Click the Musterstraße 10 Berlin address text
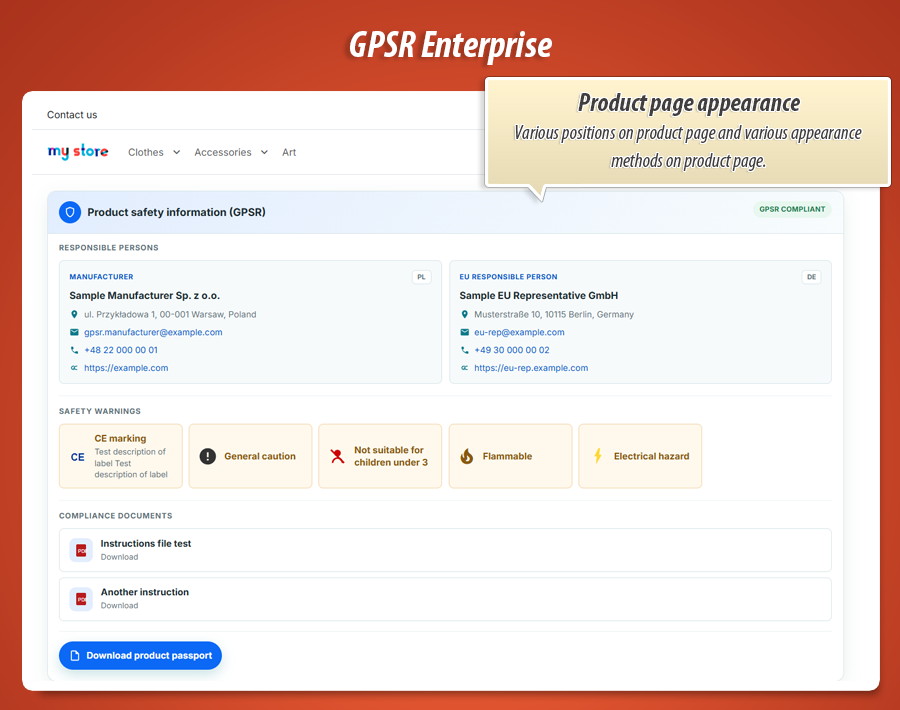Image resolution: width=900 pixels, height=710 pixels. pyautogui.click(x=554, y=315)
